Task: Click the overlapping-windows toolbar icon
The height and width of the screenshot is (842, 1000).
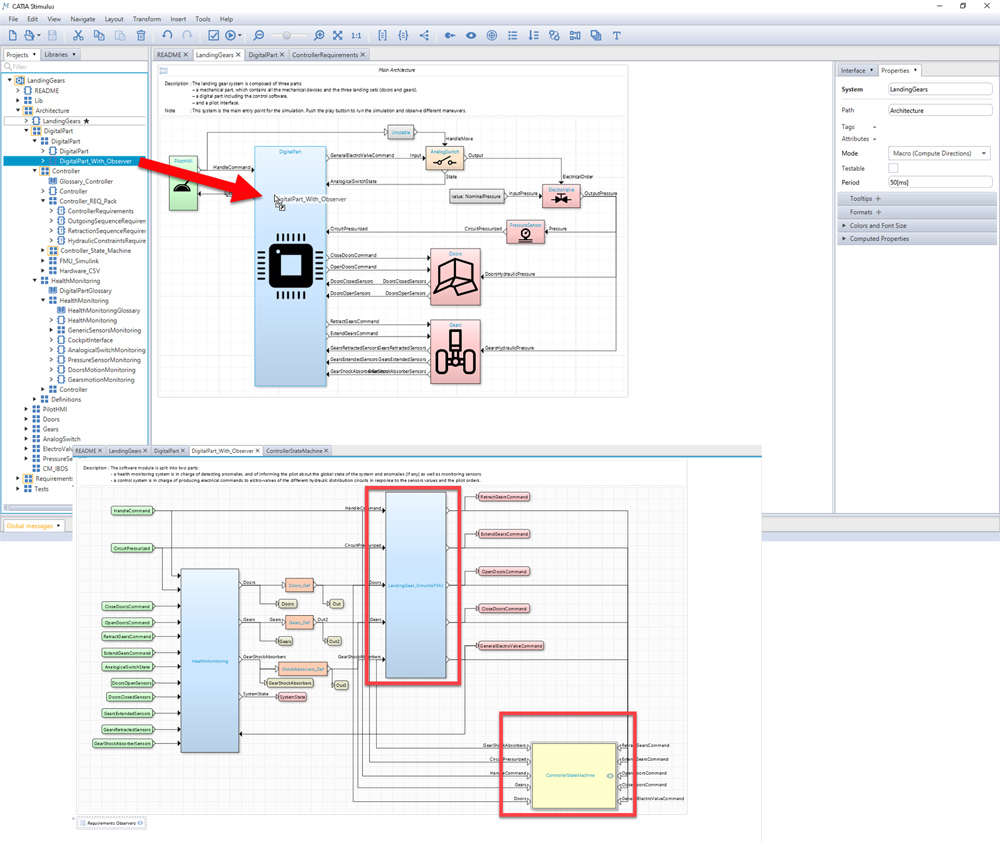Action: click(596, 36)
